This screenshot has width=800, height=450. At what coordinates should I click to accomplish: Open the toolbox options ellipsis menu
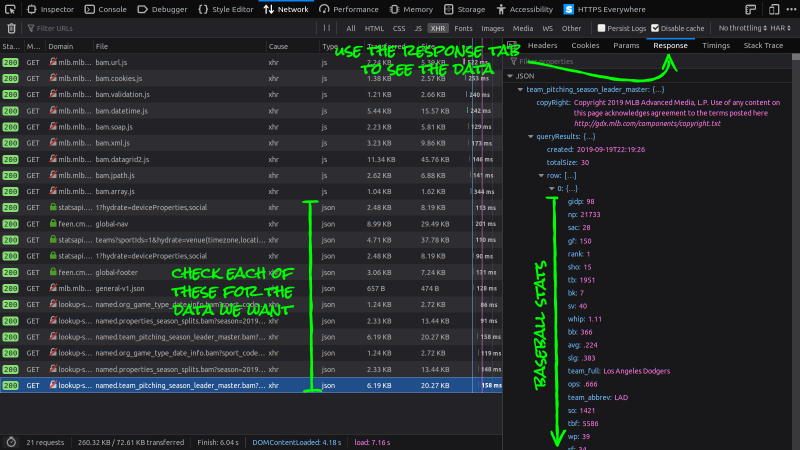[x=791, y=9]
